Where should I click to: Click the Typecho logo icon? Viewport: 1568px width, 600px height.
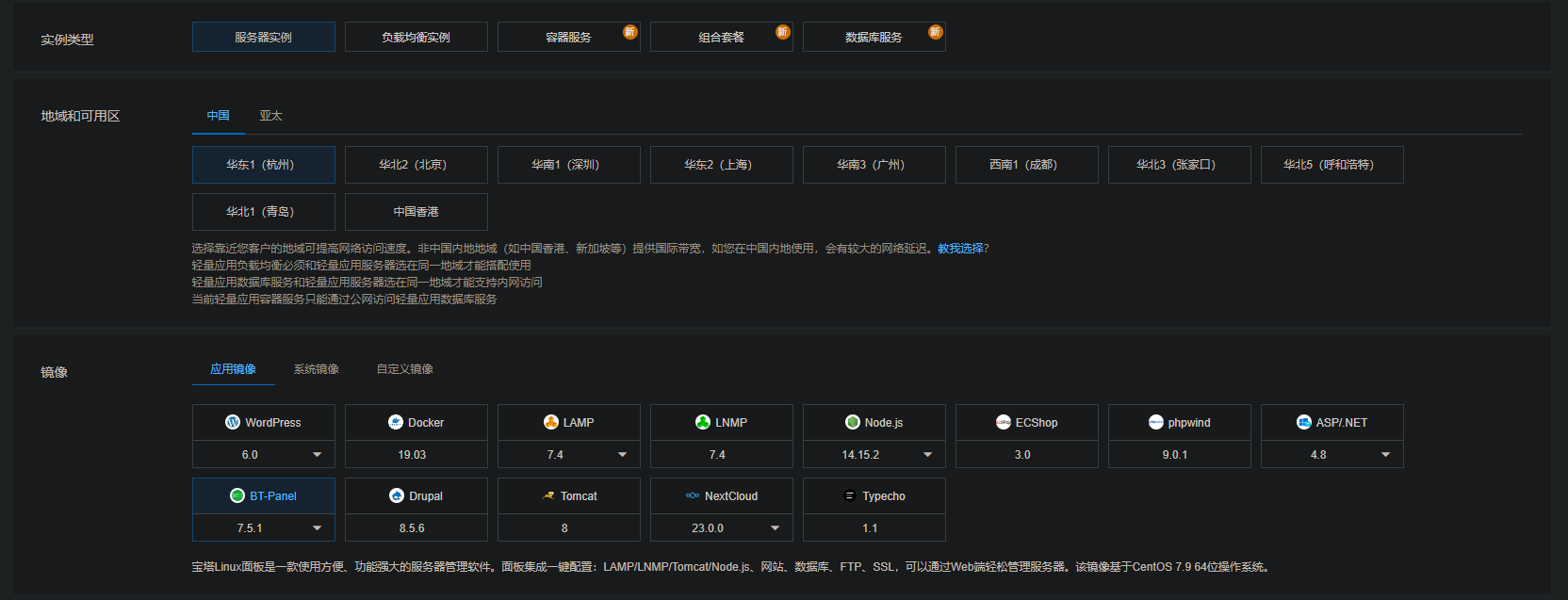coord(850,495)
